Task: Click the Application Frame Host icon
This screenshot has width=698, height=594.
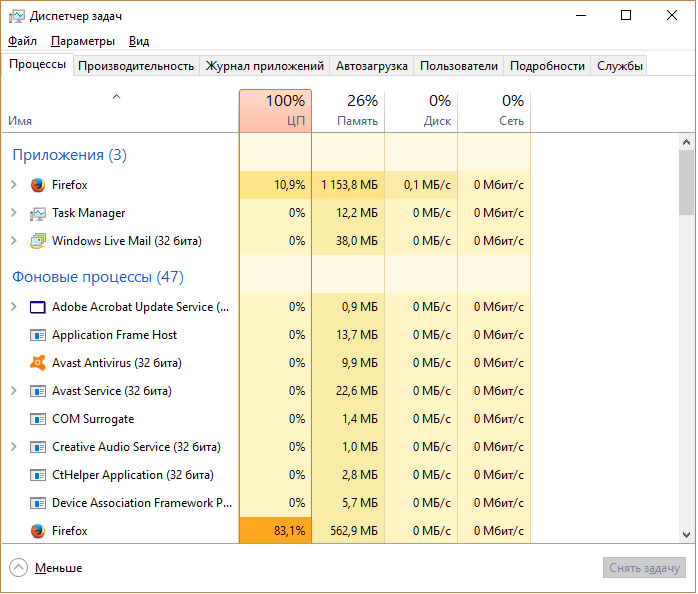Action: click(x=38, y=335)
